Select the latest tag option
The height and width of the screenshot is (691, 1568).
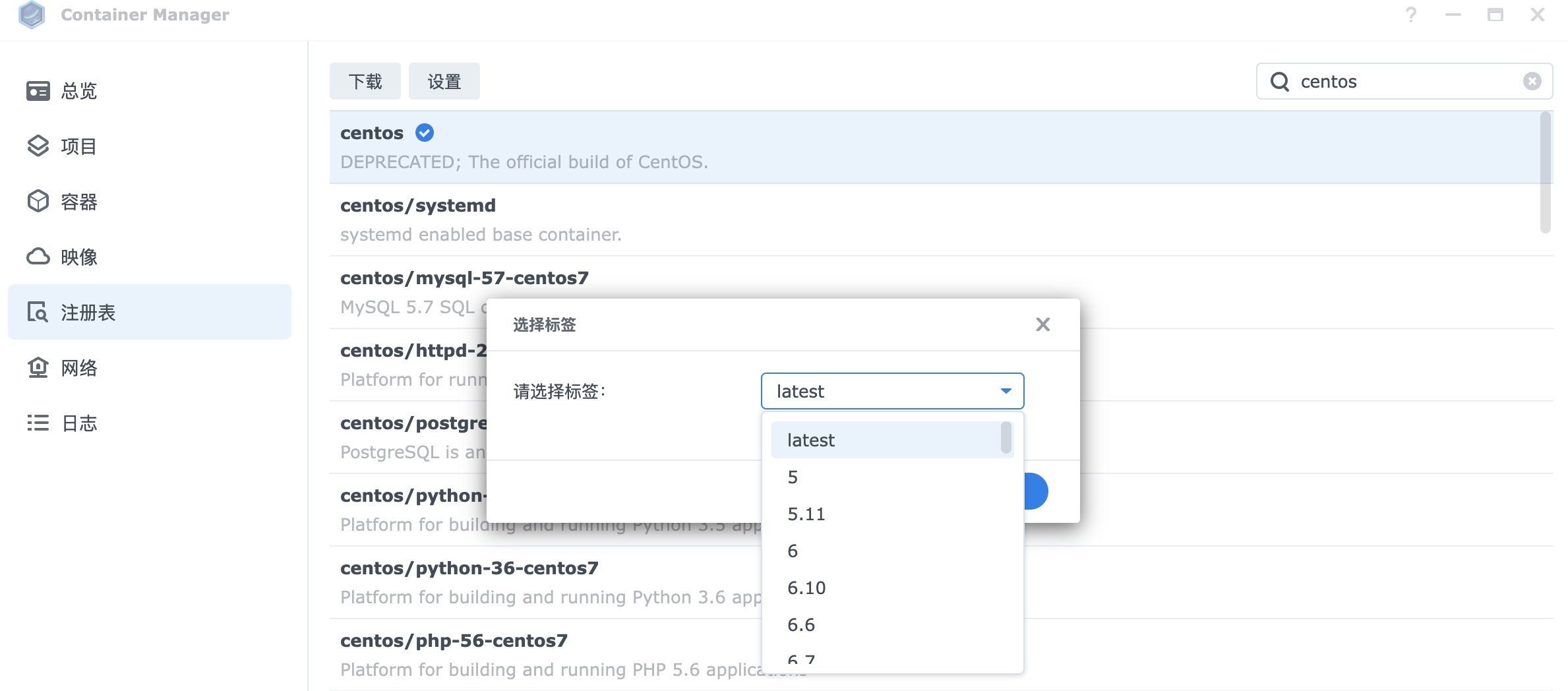[811, 440]
